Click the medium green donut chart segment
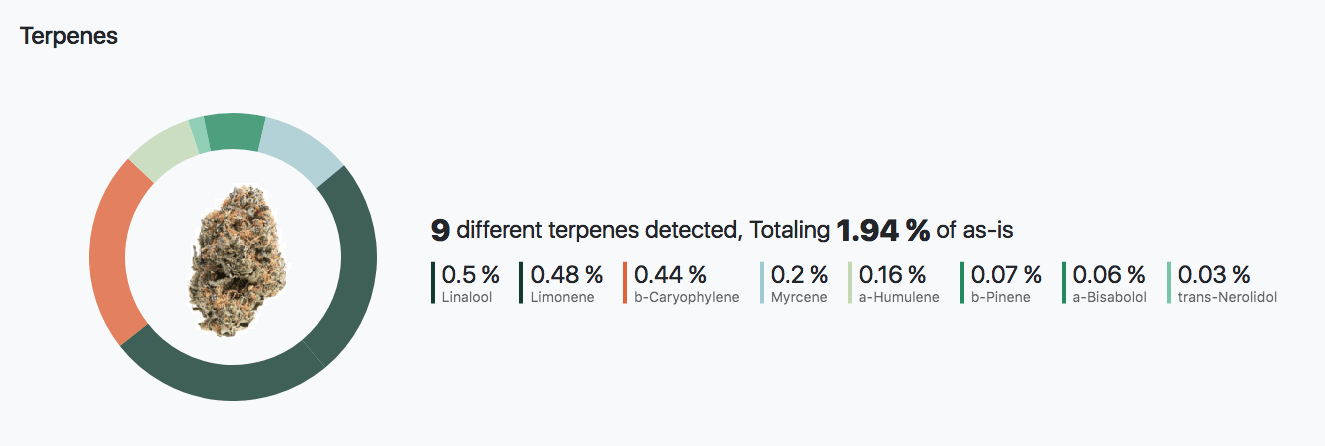The height and width of the screenshot is (446, 1325). tap(234, 132)
